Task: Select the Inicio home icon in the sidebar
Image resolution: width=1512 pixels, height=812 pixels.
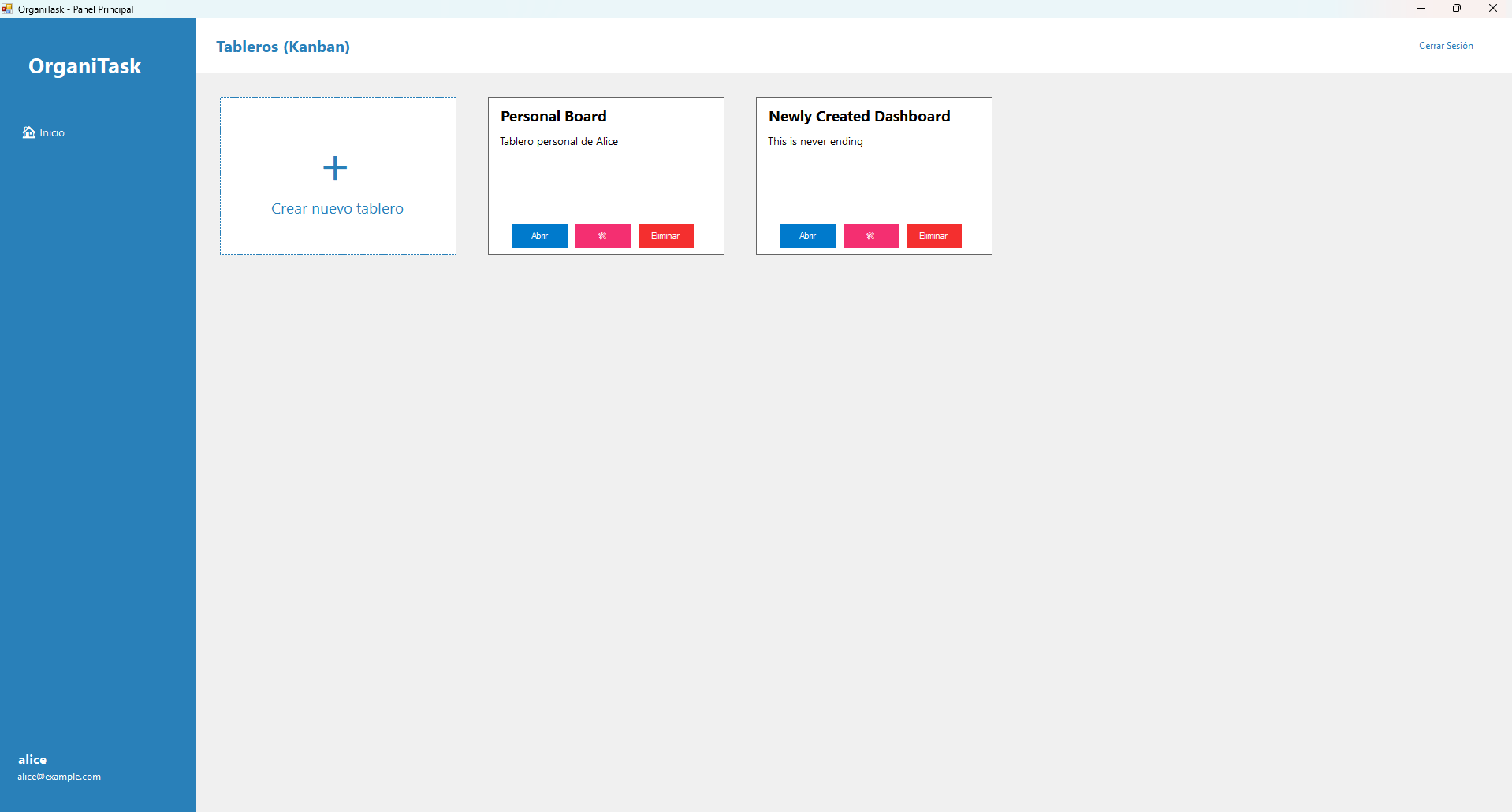Action: pyautogui.click(x=29, y=132)
